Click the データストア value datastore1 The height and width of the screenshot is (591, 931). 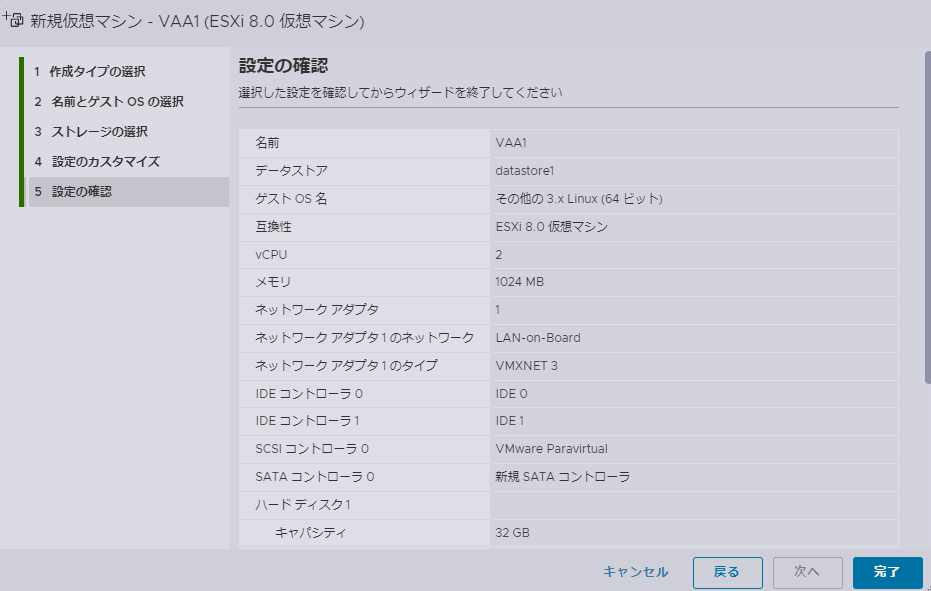tap(524, 171)
